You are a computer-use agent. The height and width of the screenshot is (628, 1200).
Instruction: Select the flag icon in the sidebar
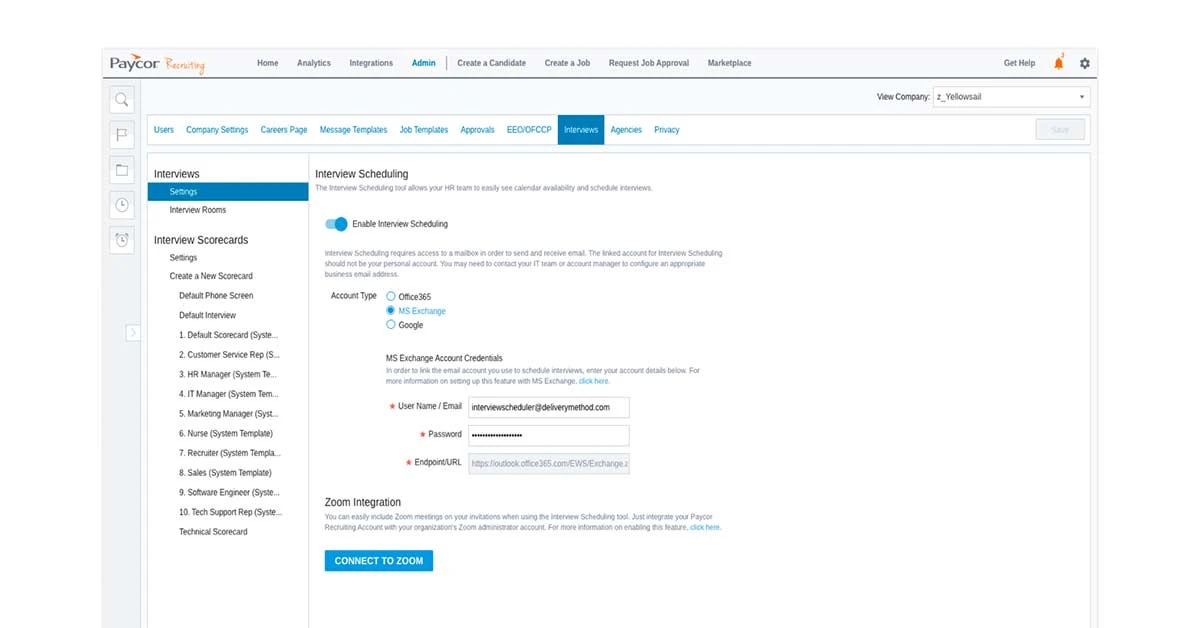pyautogui.click(x=121, y=134)
